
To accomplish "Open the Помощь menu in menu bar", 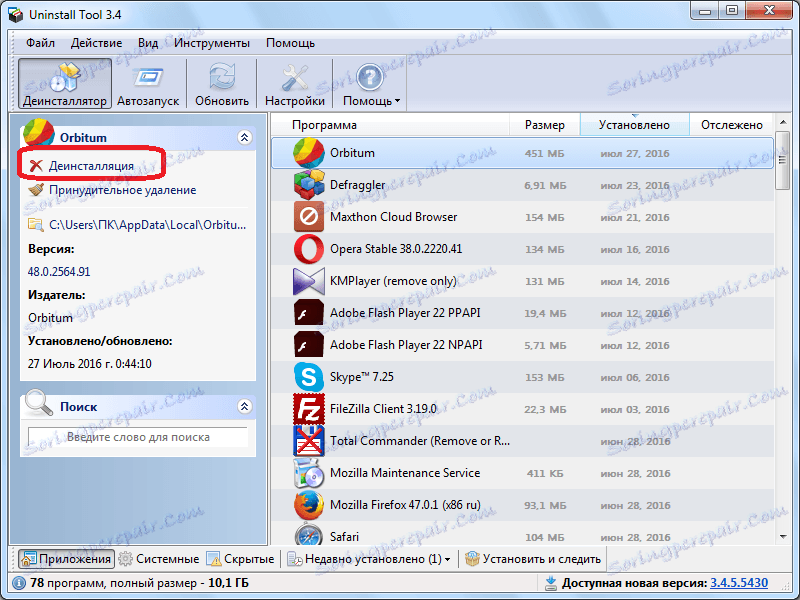I will [290, 43].
